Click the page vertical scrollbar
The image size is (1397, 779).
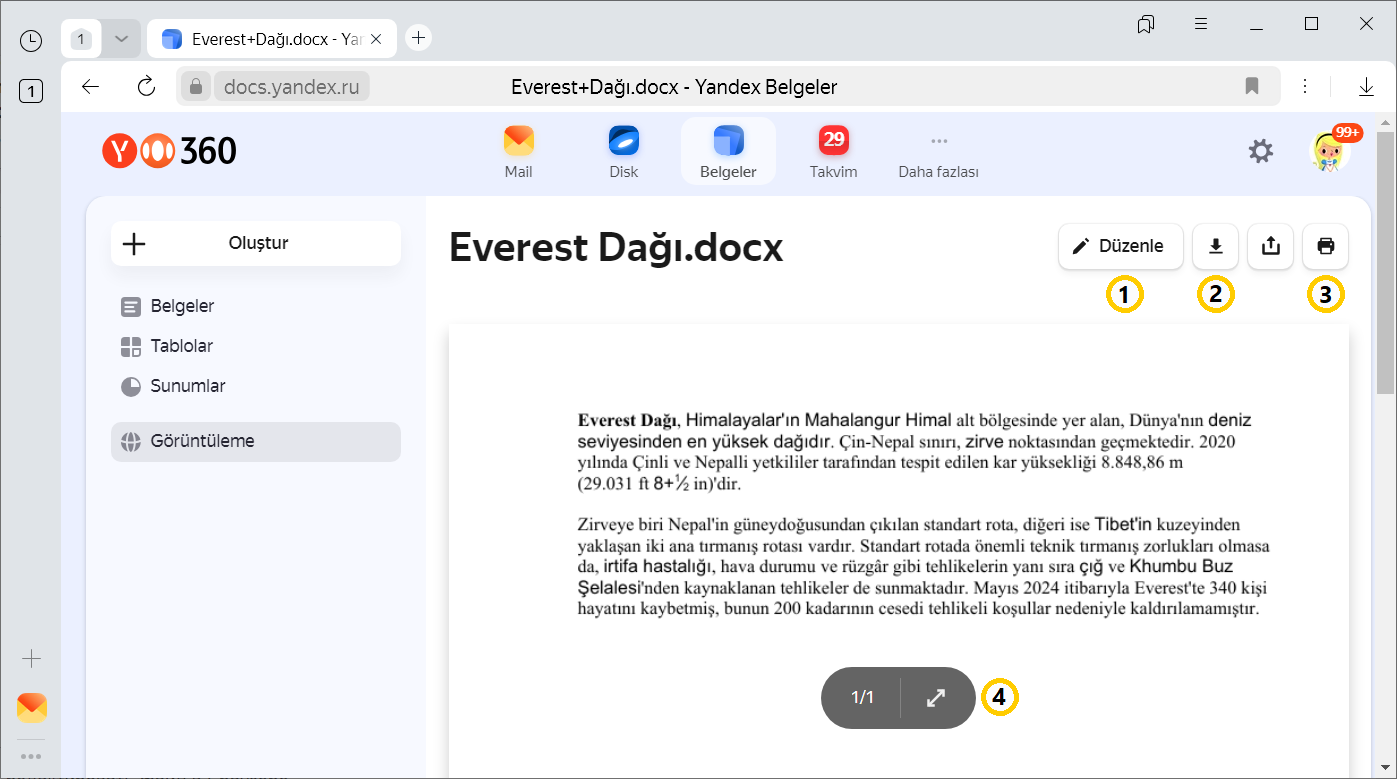1384,260
